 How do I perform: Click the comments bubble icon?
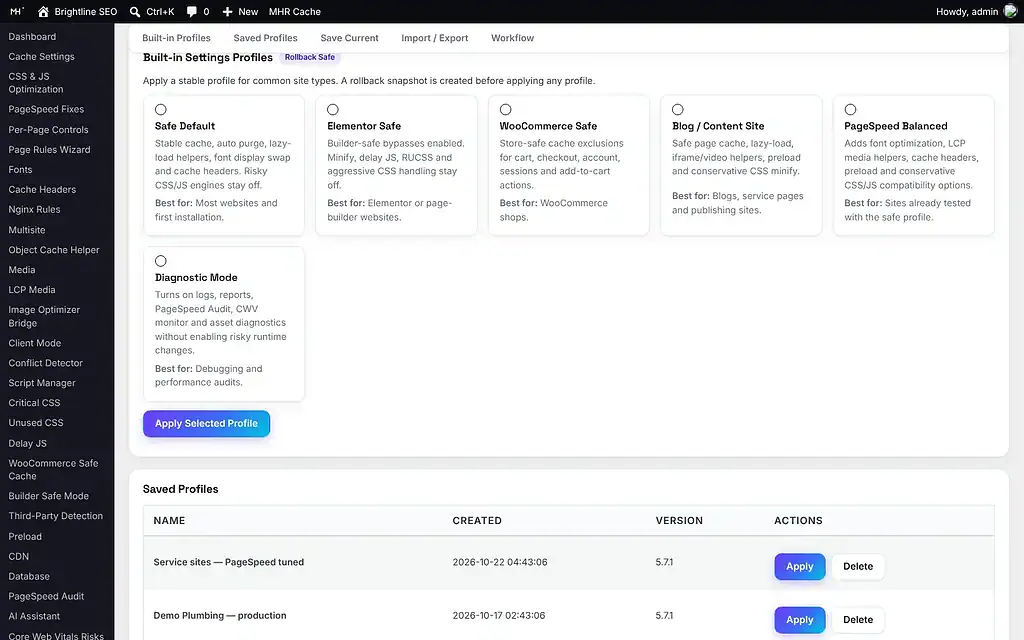(x=191, y=12)
